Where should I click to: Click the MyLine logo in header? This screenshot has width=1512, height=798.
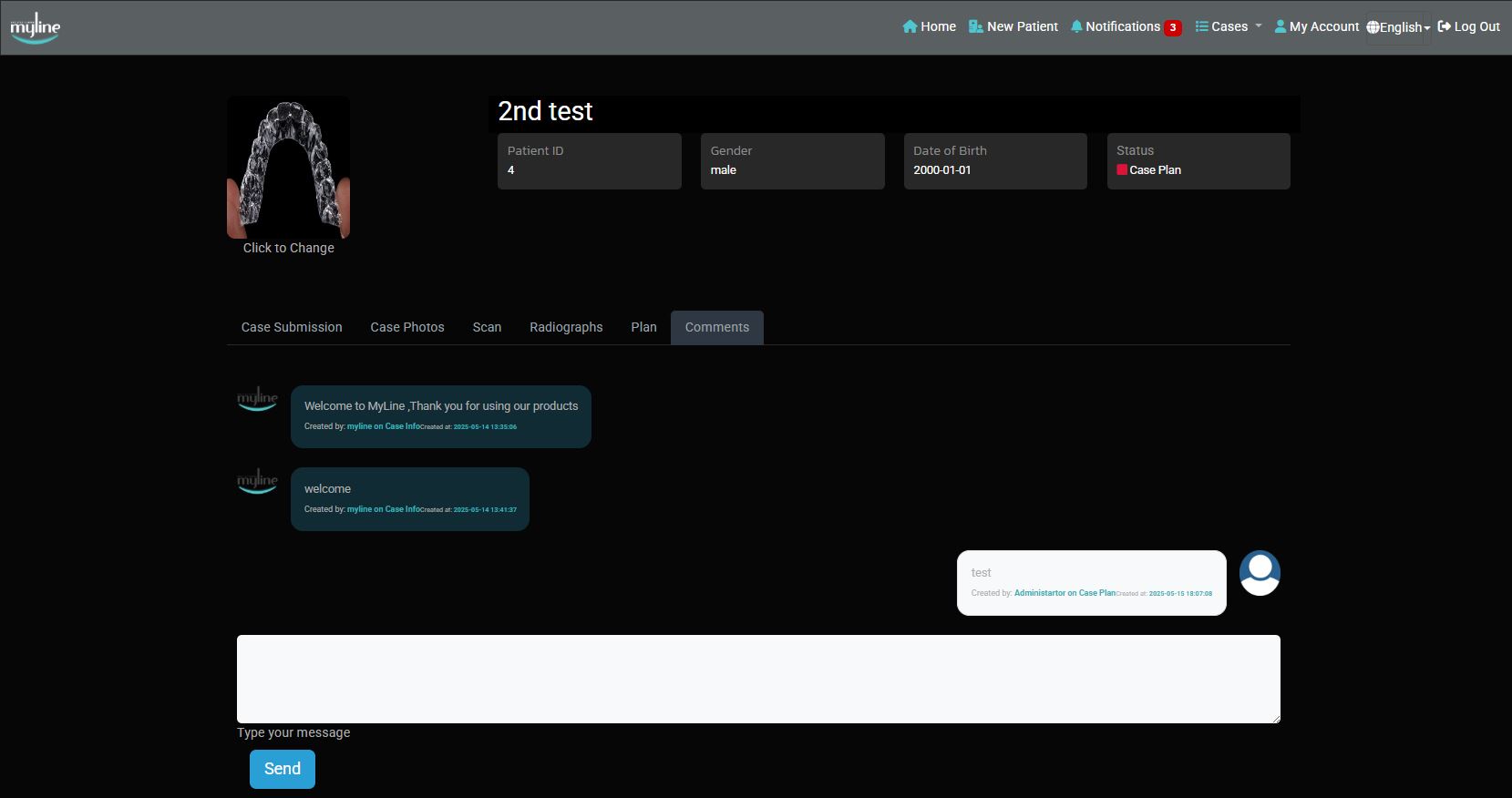pyautogui.click(x=35, y=27)
